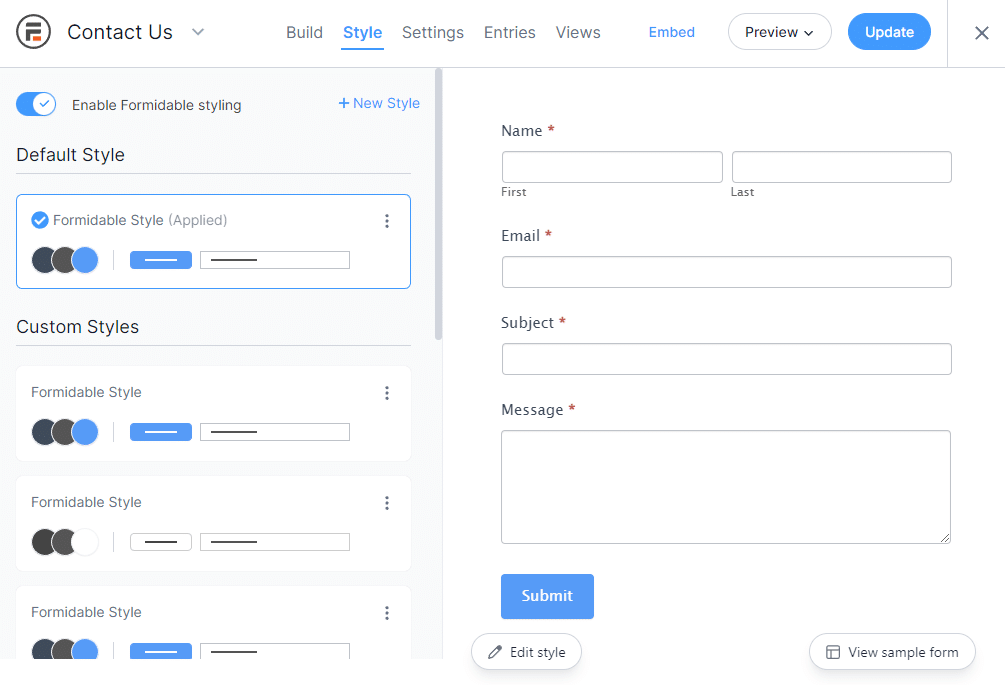Click the Default Style heading
Screen dimensions: 1005x685
click(71, 155)
